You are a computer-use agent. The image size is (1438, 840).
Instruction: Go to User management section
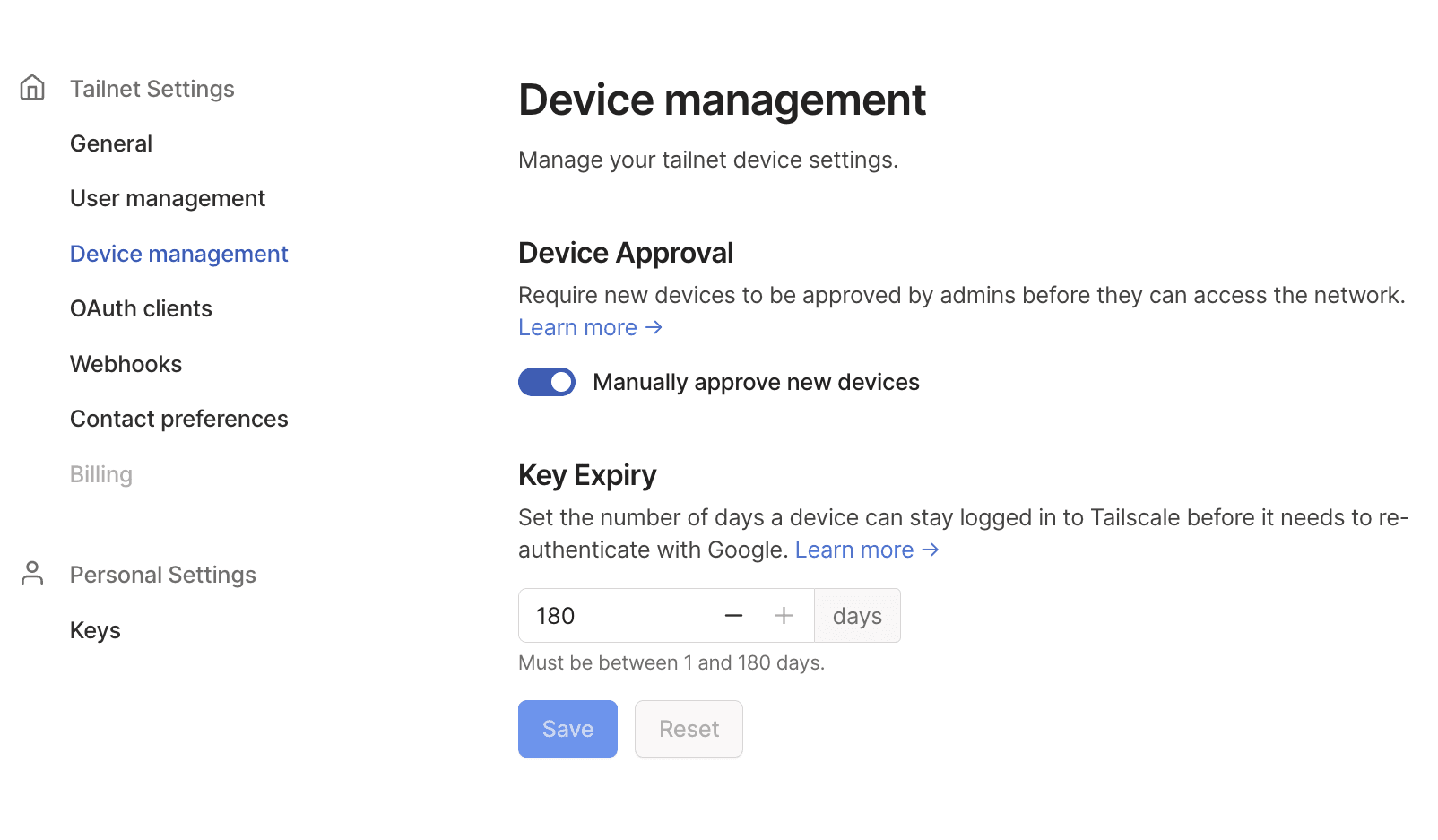click(x=168, y=198)
